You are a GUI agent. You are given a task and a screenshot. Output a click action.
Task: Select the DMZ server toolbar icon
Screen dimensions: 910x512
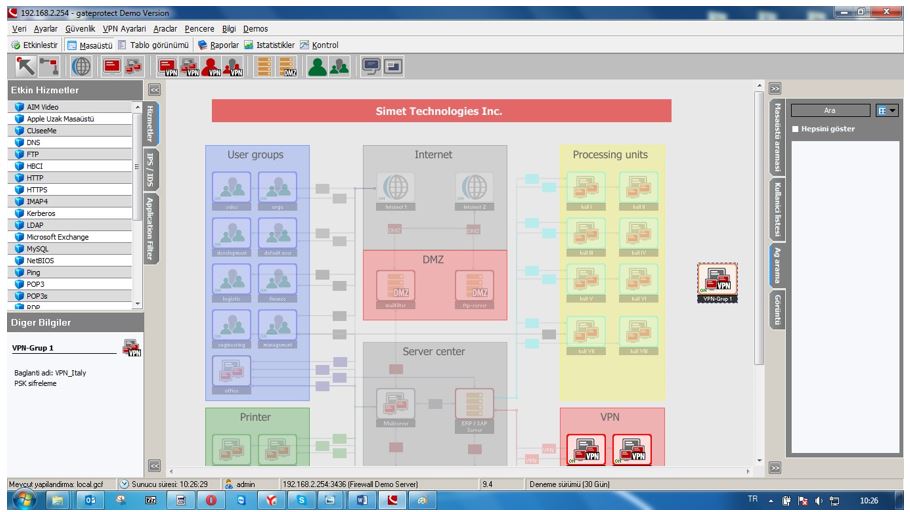point(289,67)
